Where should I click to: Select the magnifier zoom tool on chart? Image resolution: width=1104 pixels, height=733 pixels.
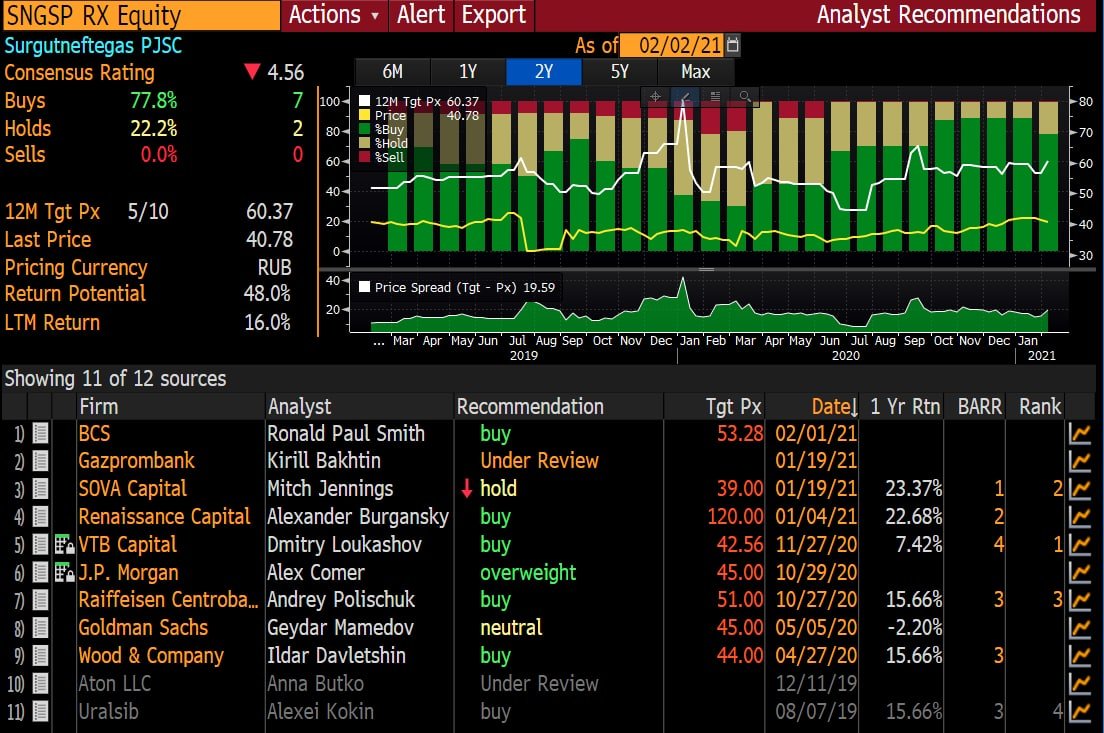coord(745,96)
